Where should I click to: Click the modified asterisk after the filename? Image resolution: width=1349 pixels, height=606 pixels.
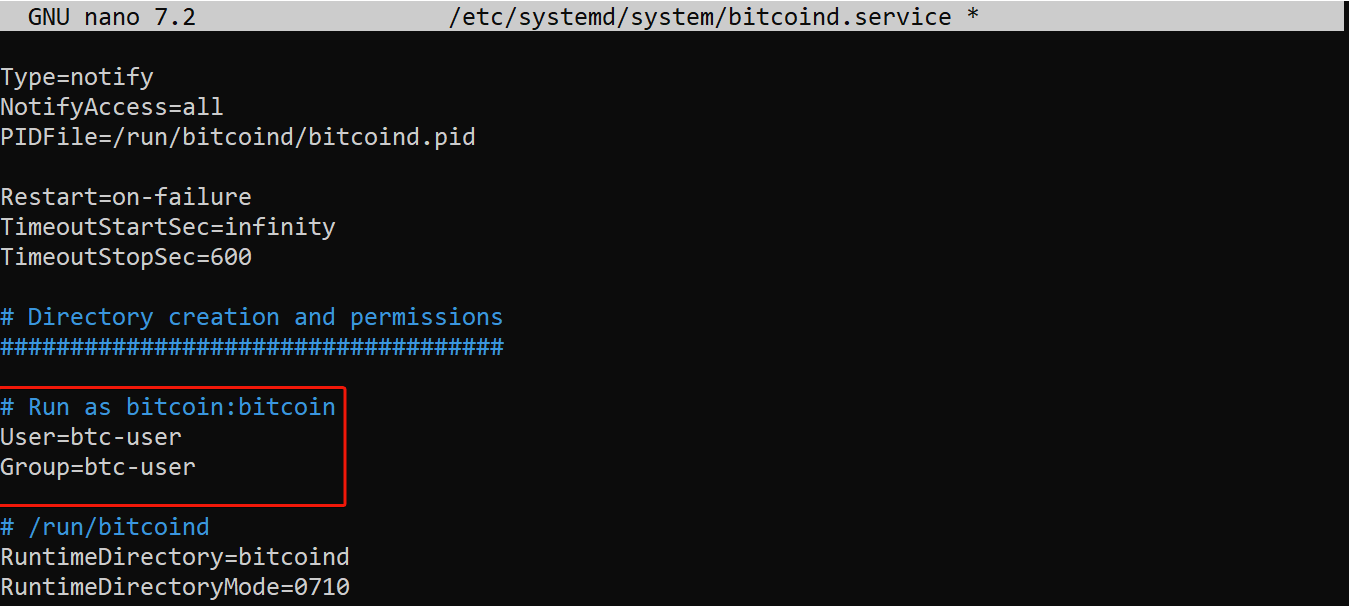click(973, 18)
